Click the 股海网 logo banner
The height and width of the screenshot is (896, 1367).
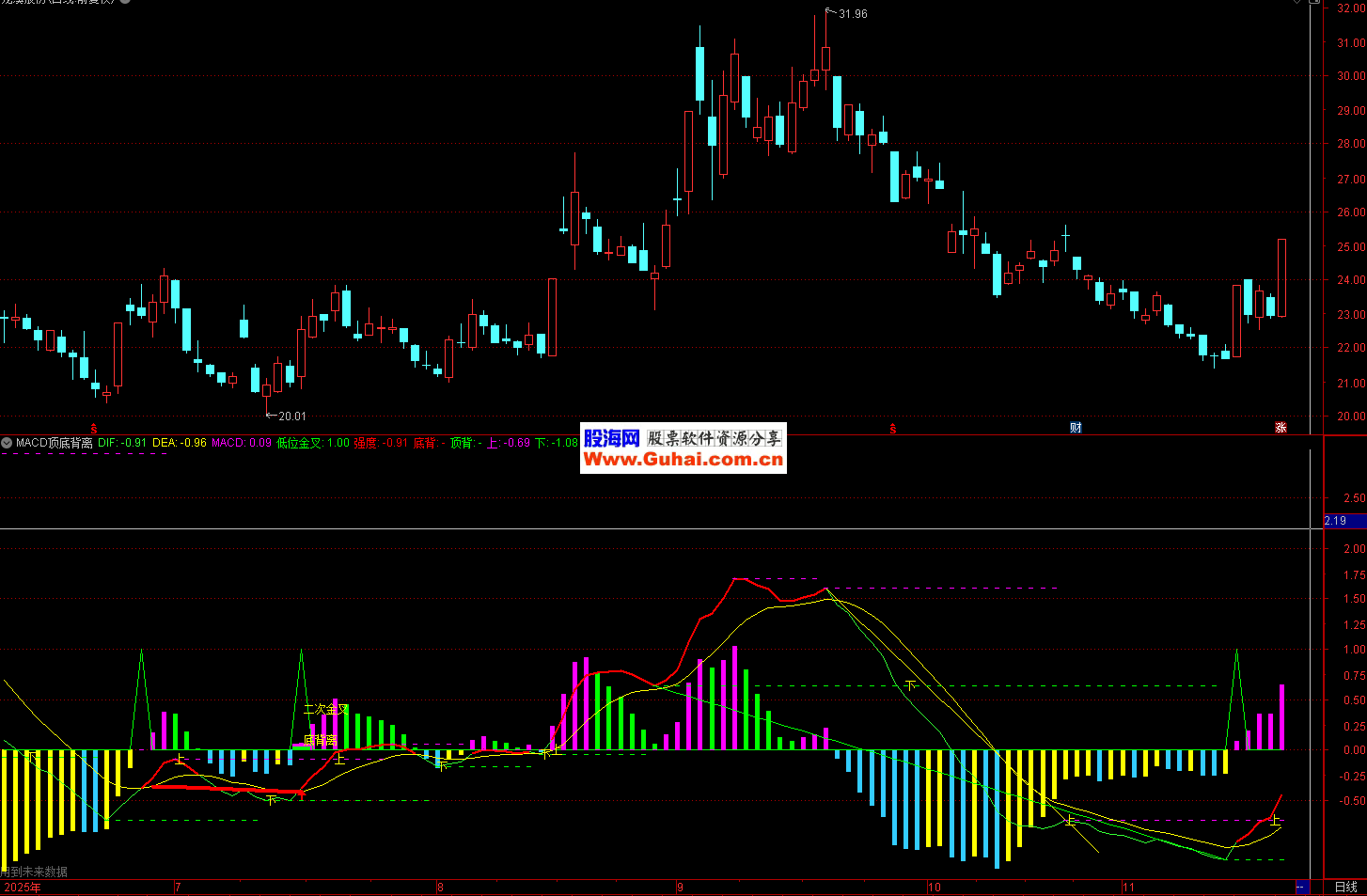pos(611,438)
